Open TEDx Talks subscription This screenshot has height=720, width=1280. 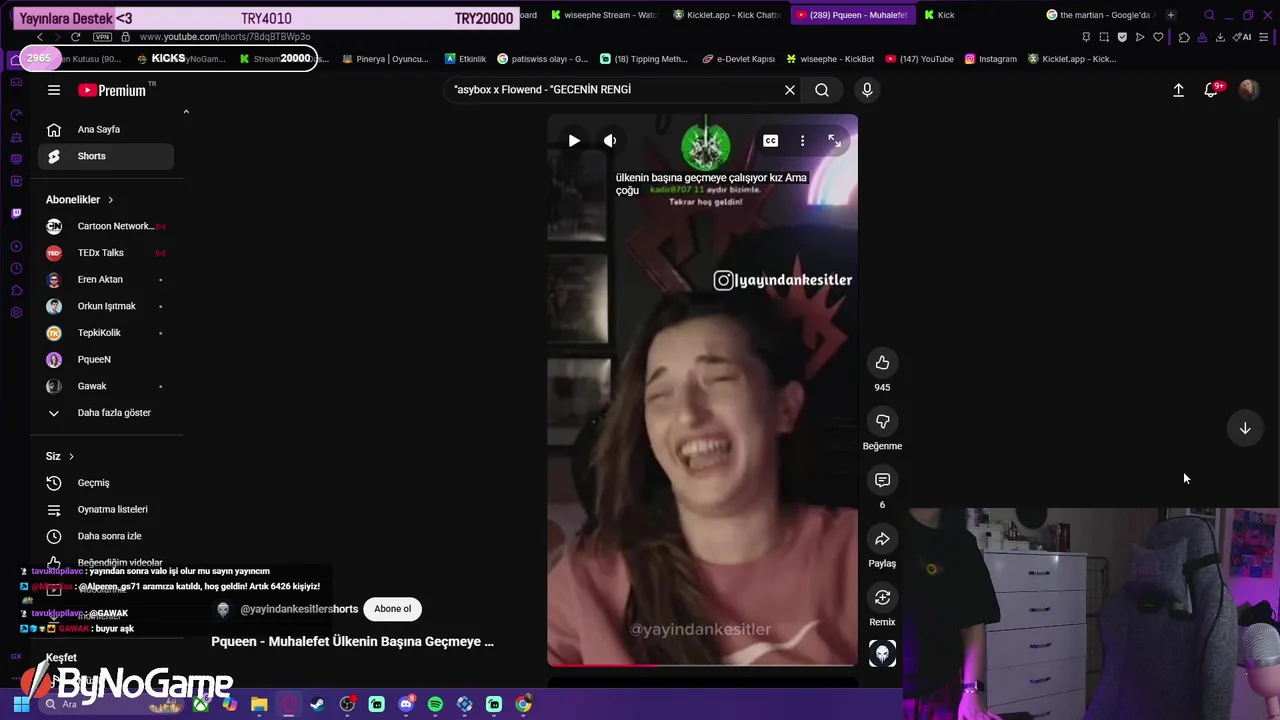(106, 253)
